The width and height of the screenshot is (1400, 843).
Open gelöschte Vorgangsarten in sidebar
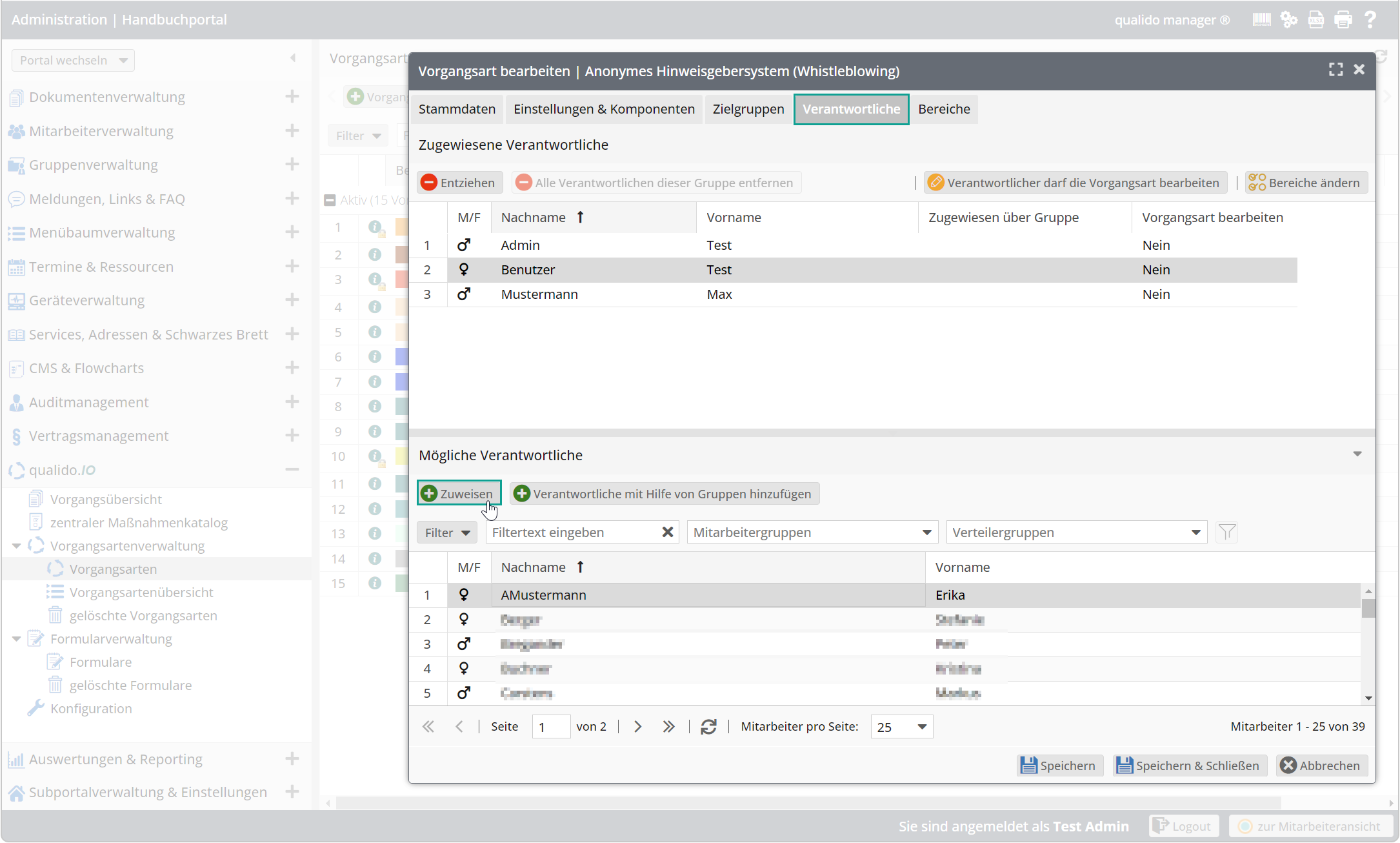pos(143,615)
